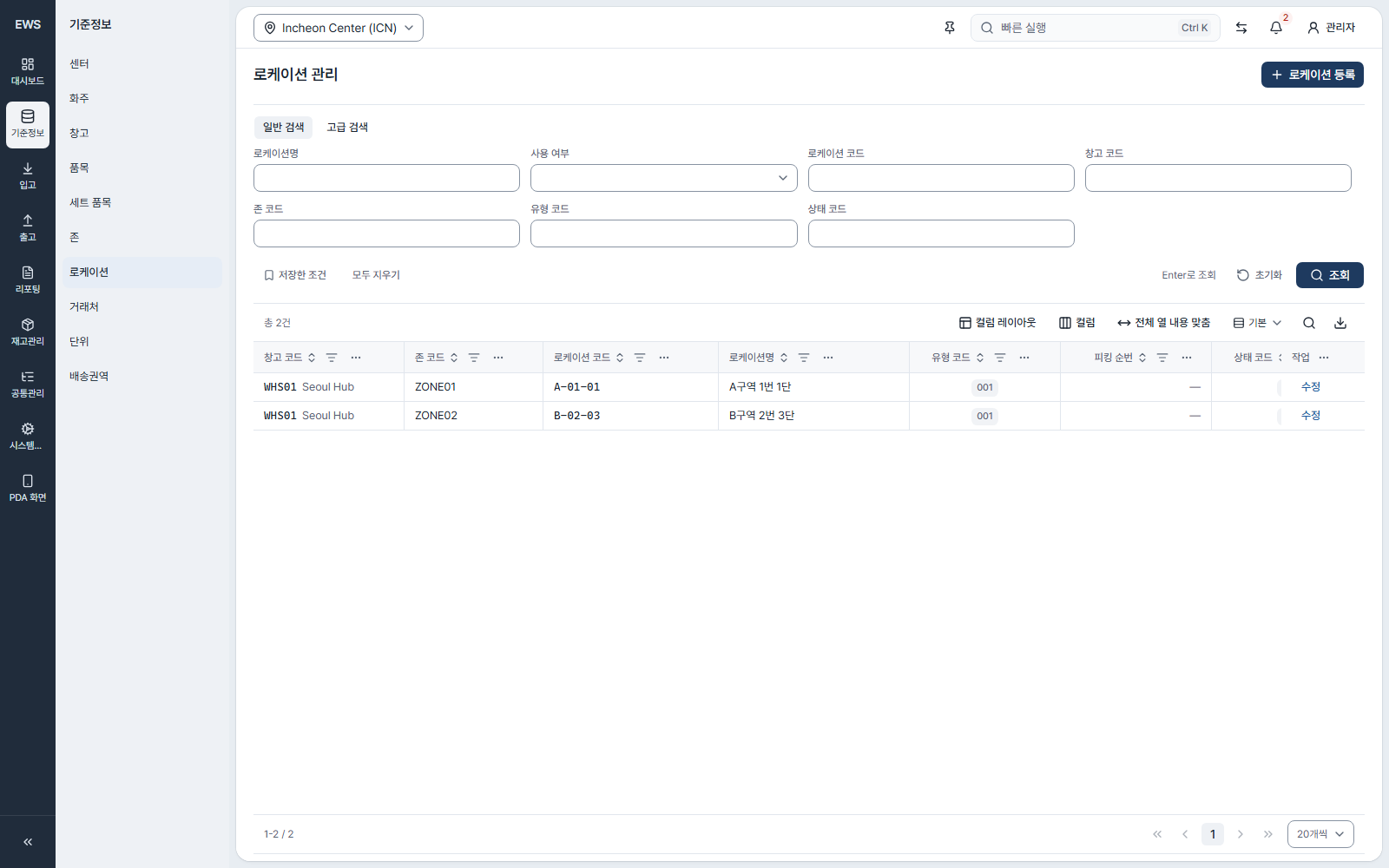Viewport: 1389px width, 868px height.
Task: Open the filter for 피킹 순번 column
Action: [x=1162, y=358]
